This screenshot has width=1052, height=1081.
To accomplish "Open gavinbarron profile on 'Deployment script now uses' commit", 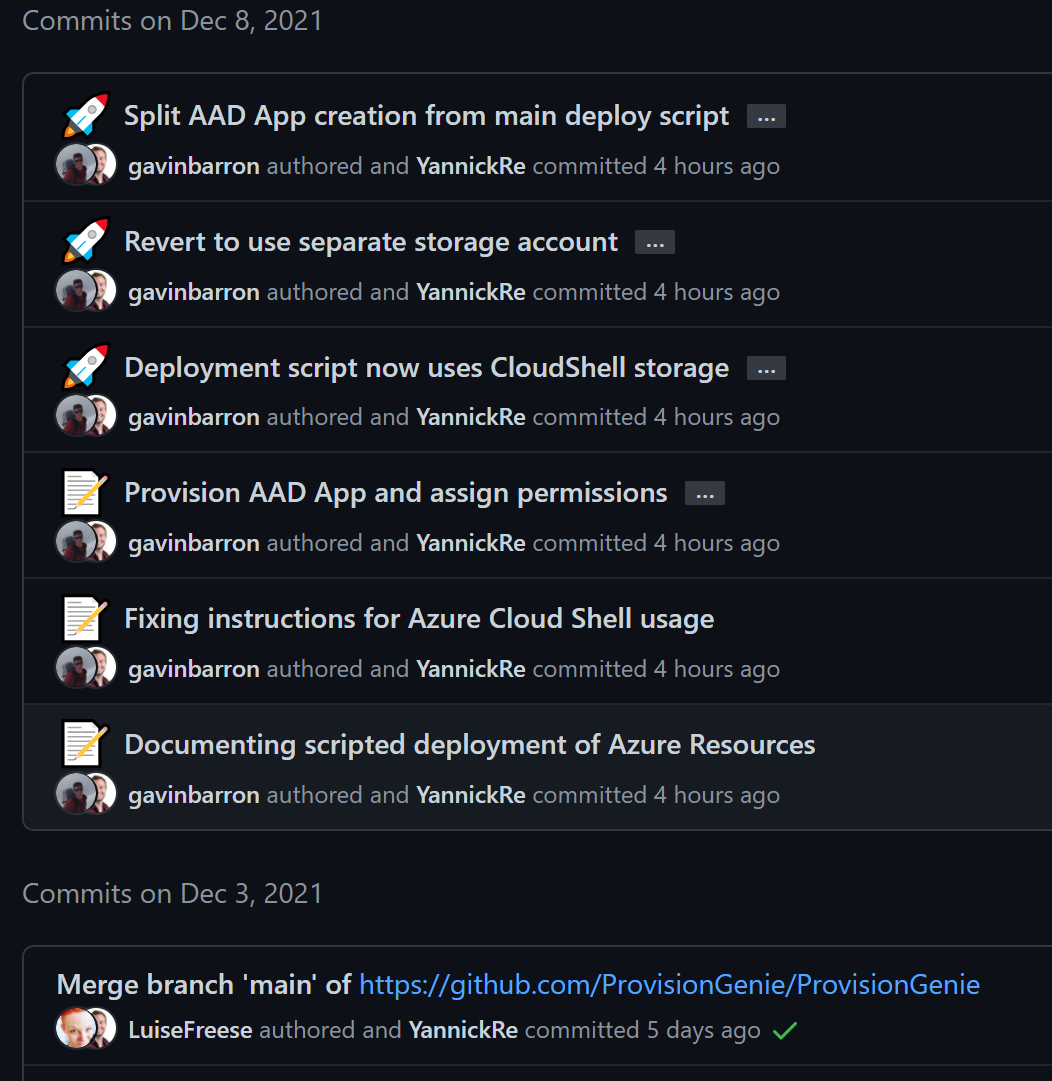I will [x=194, y=417].
